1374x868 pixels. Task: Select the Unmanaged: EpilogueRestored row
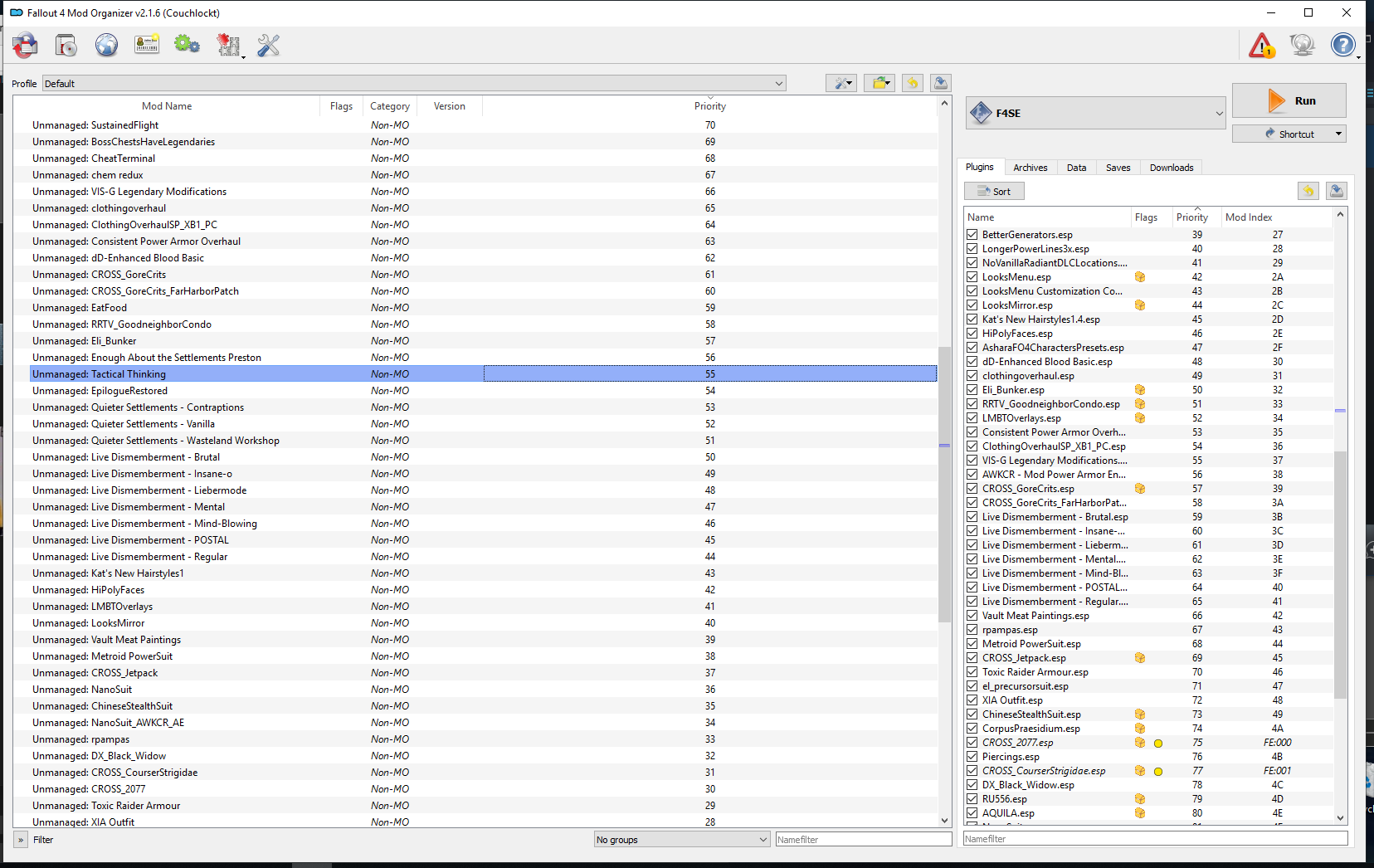click(483, 391)
